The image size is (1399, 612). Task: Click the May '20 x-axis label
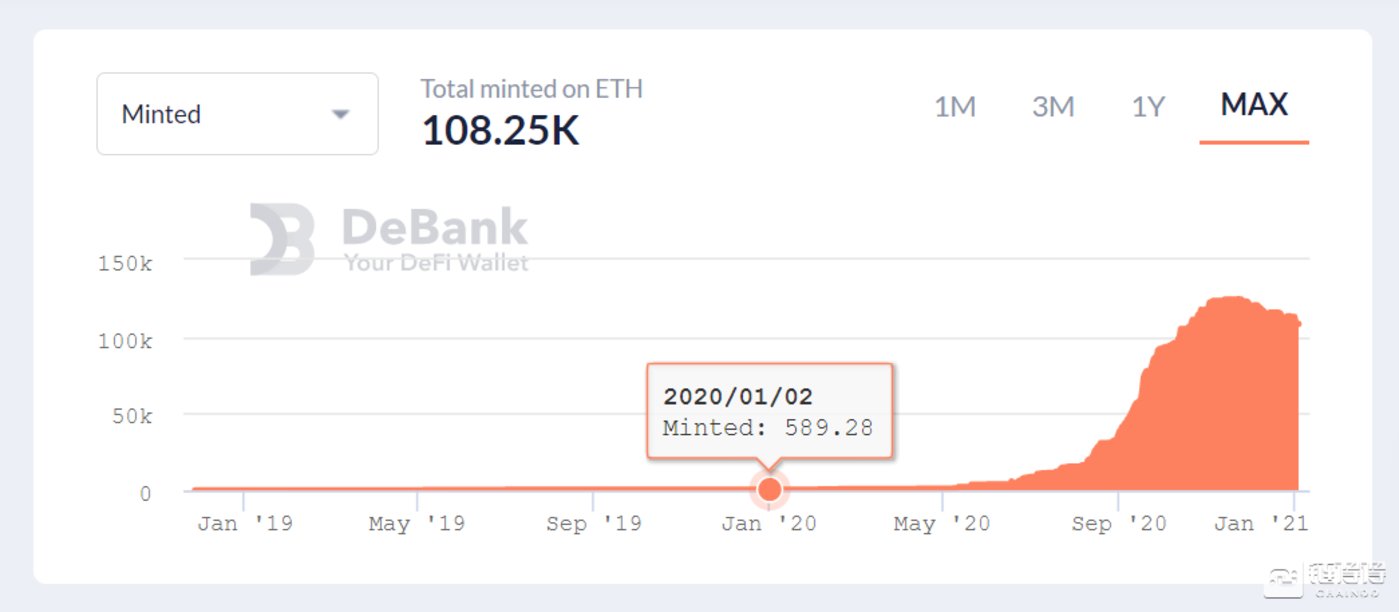coord(942,524)
